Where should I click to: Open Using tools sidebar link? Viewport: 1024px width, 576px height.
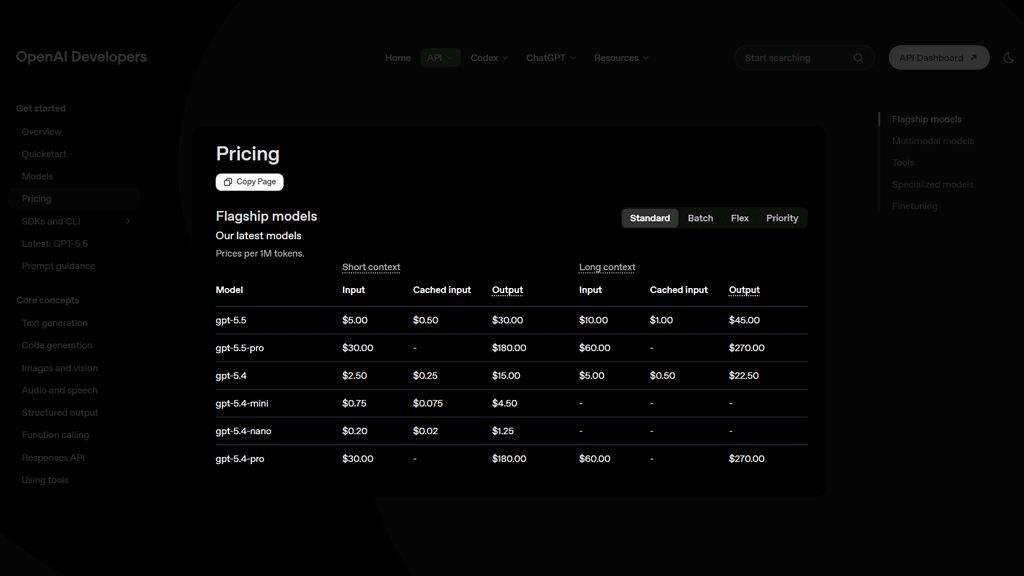pyautogui.click(x=44, y=480)
